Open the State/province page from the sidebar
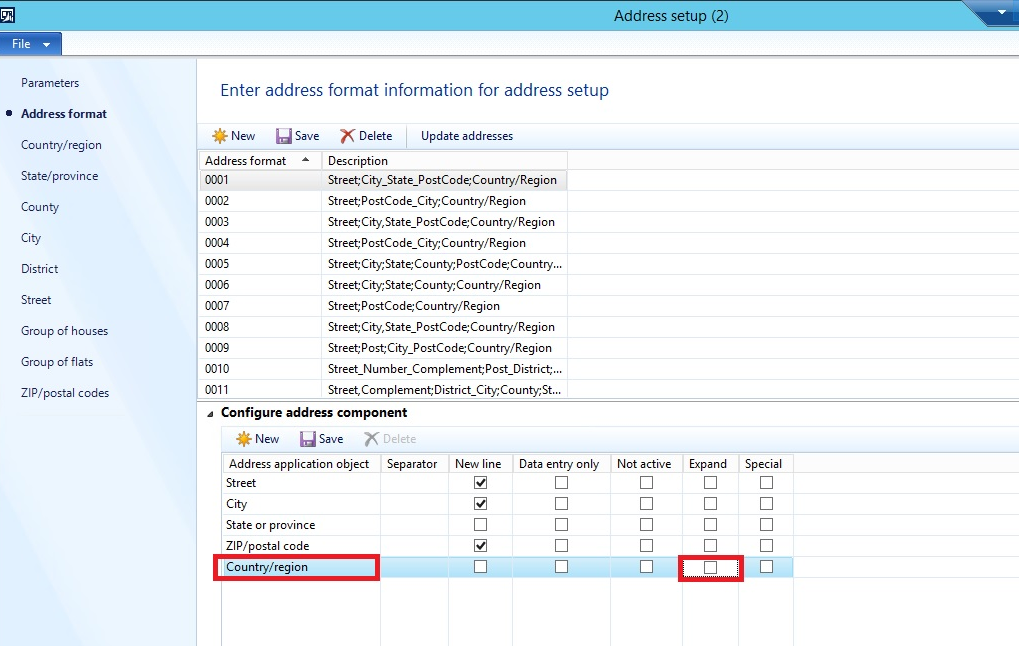Image resolution: width=1019 pixels, height=646 pixels. pos(57,175)
